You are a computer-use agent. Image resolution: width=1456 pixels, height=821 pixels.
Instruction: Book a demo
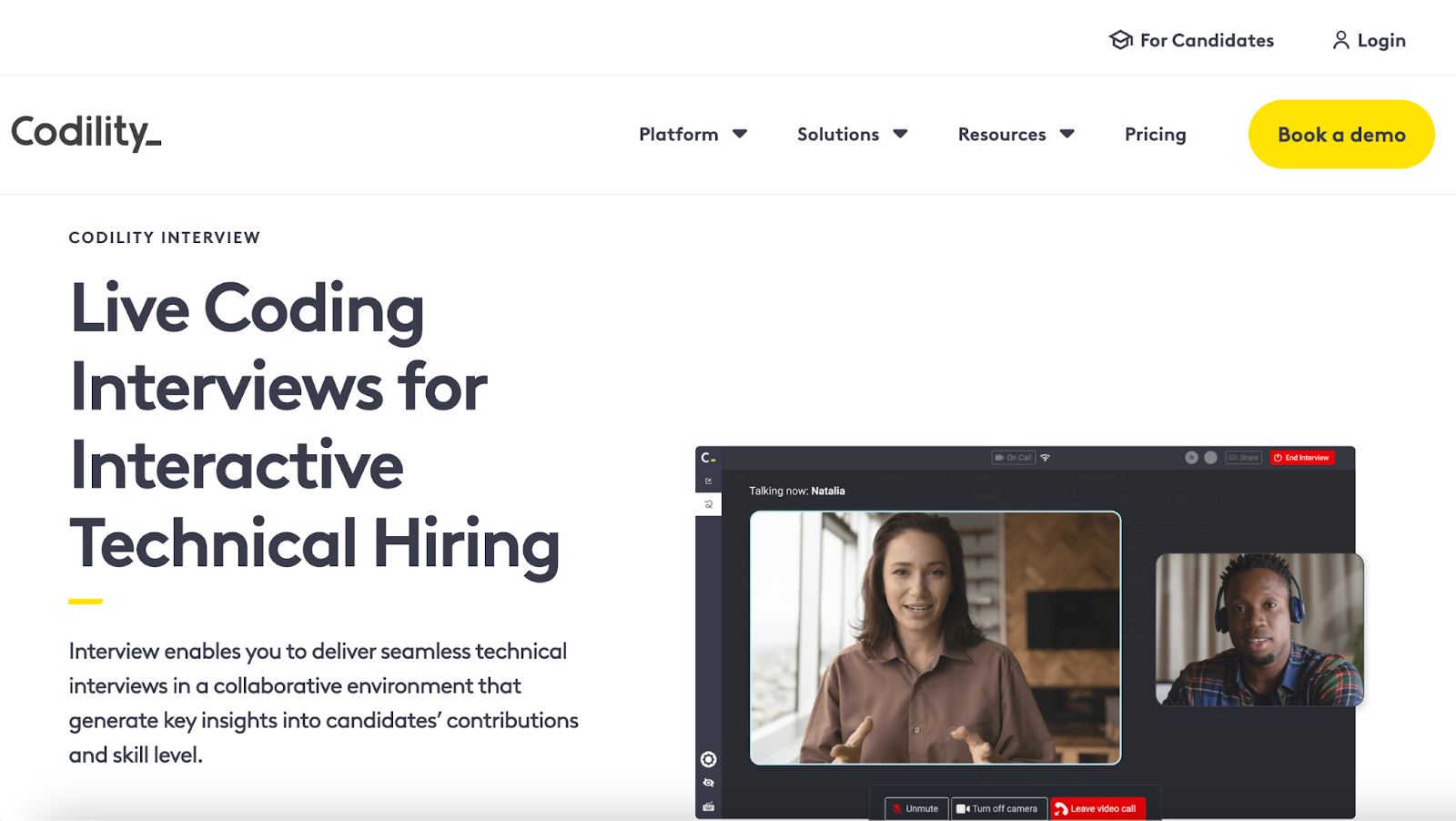pos(1340,134)
